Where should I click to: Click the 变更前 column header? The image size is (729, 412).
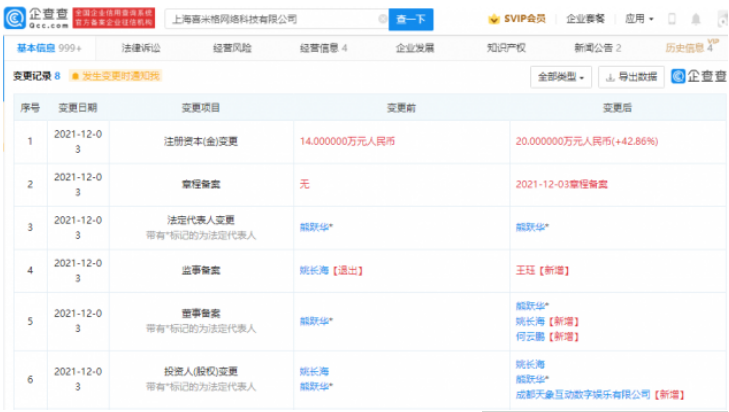click(x=401, y=108)
